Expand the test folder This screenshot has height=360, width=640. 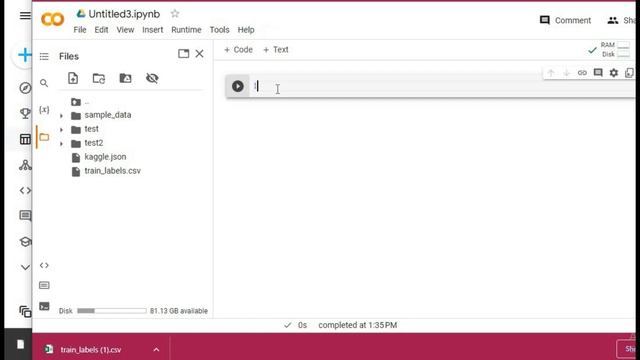coord(61,130)
